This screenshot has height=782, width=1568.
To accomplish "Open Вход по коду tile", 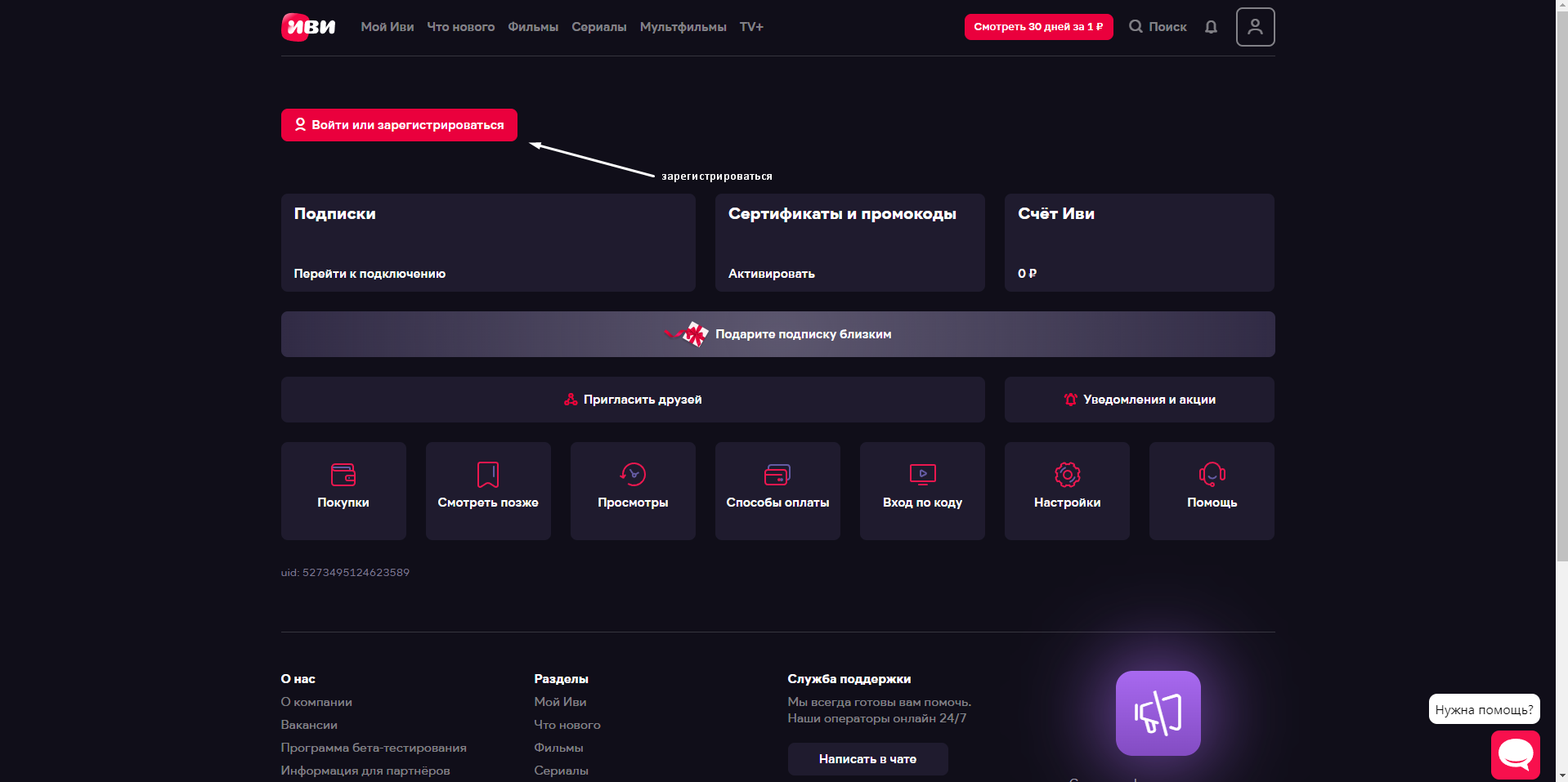I will 922,490.
